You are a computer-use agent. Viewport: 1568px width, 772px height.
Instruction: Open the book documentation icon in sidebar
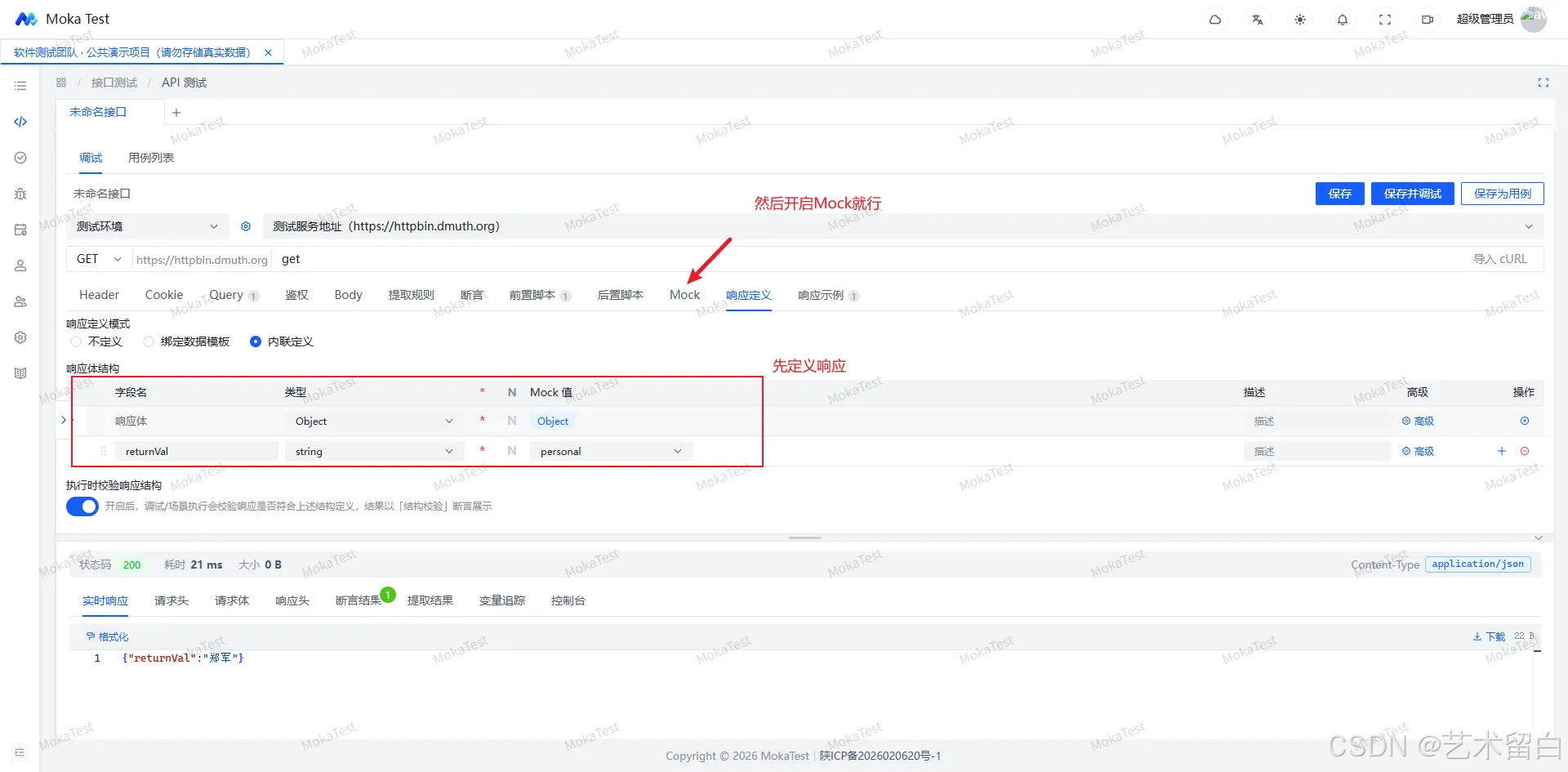[20, 373]
